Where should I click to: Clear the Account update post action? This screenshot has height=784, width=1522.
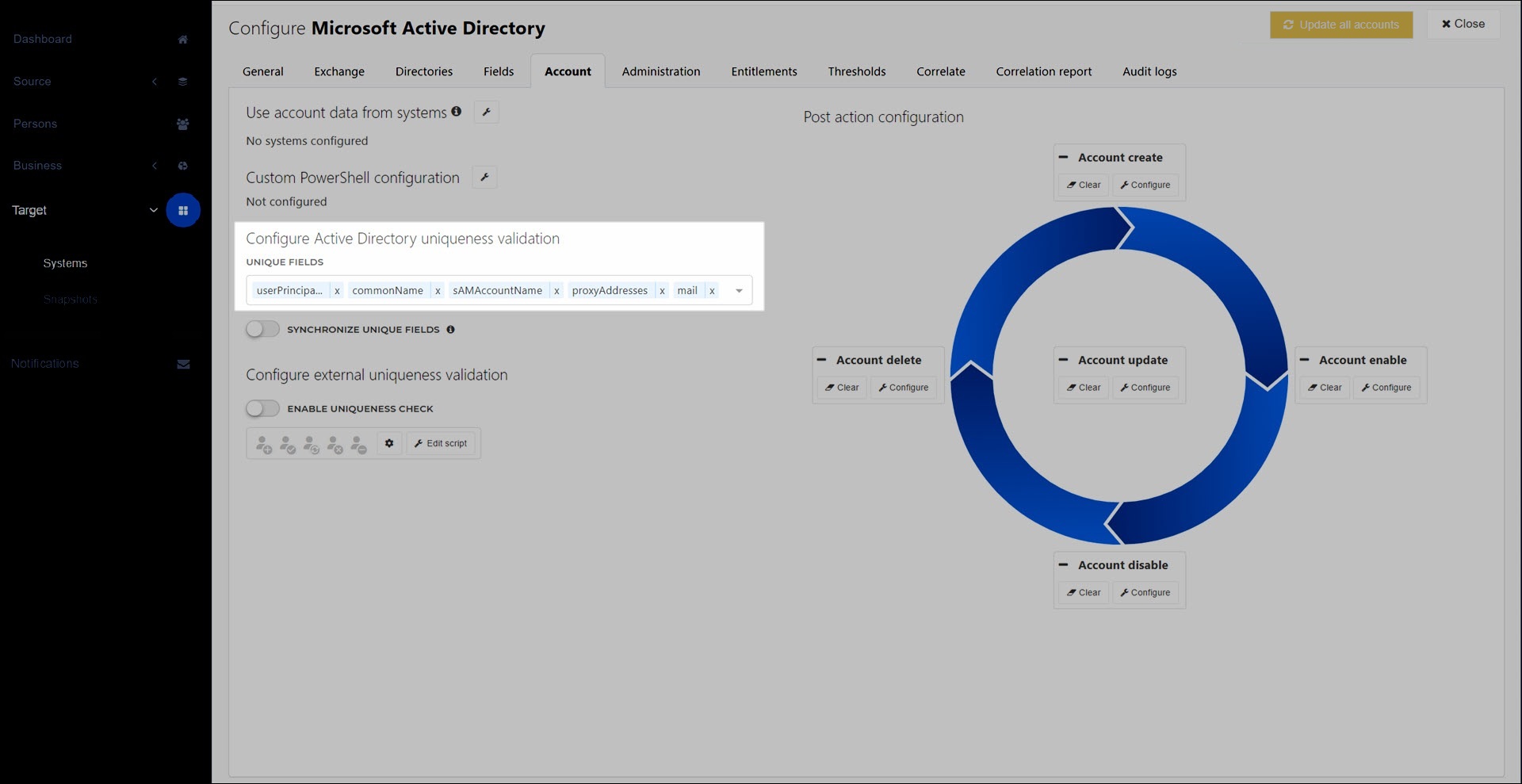(x=1084, y=388)
